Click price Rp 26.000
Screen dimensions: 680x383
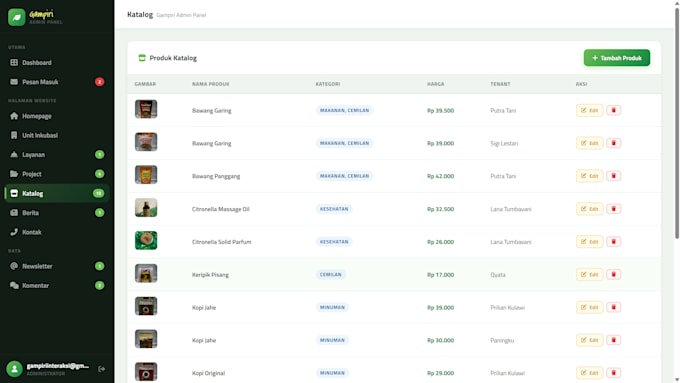pyautogui.click(x=440, y=242)
